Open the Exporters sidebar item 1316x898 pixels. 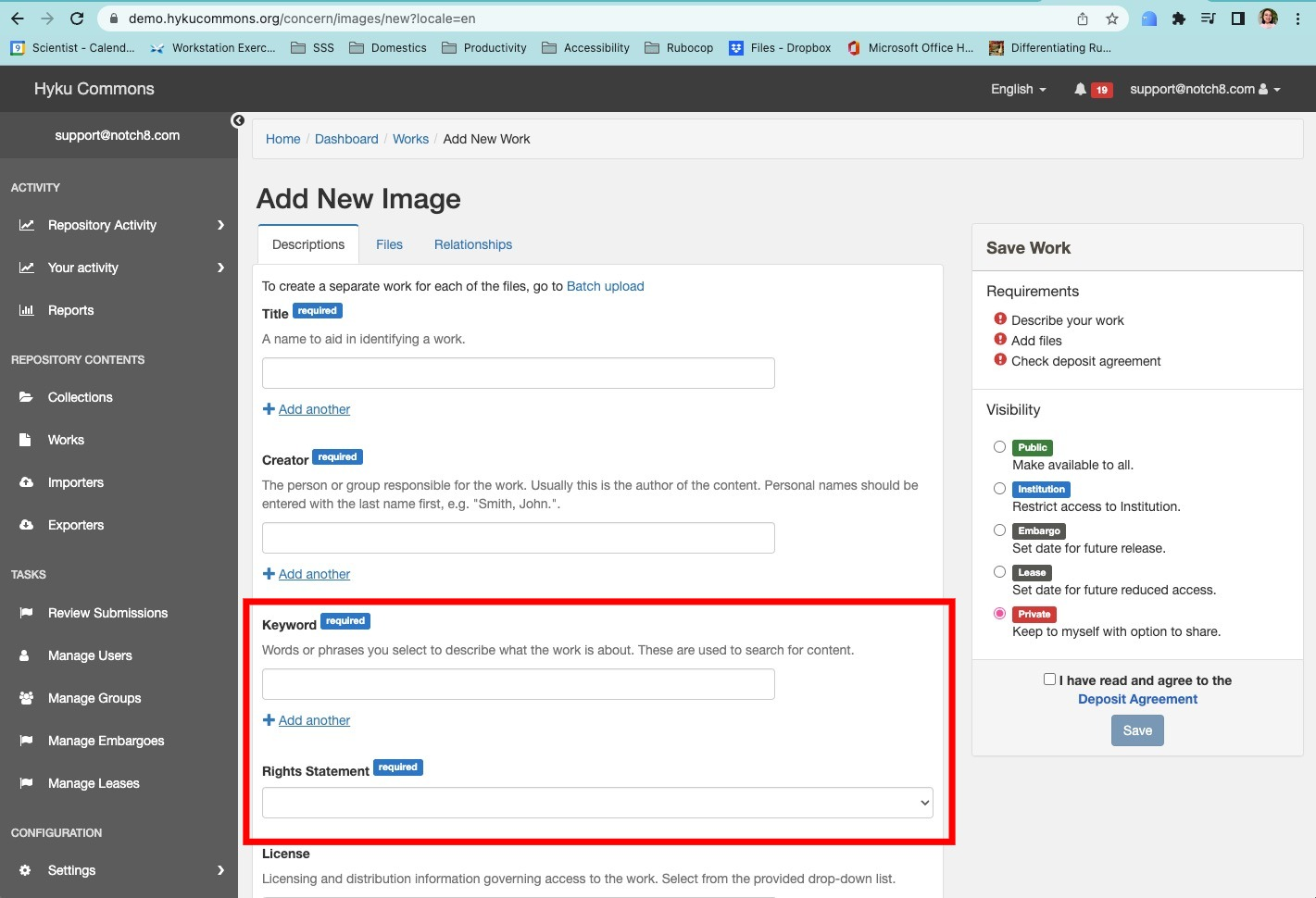click(75, 525)
